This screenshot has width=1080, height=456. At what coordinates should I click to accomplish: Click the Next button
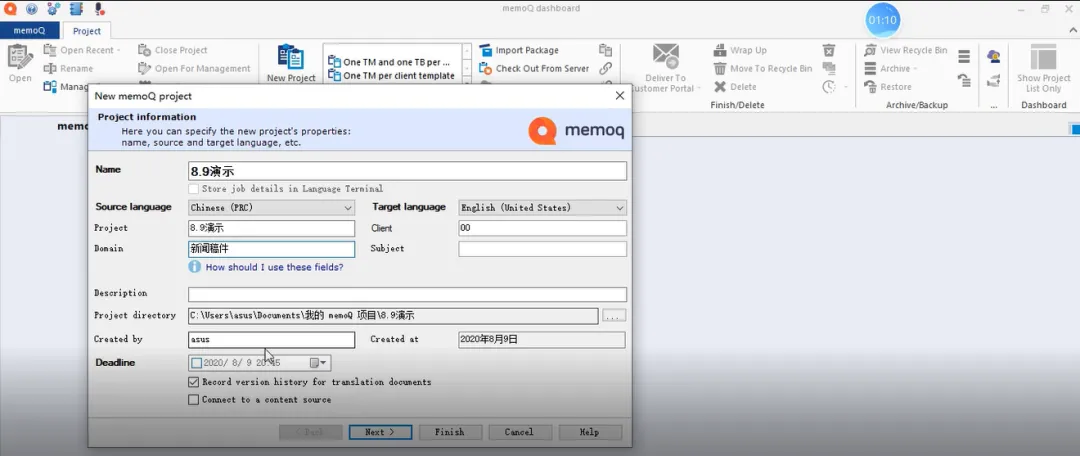(x=380, y=432)
